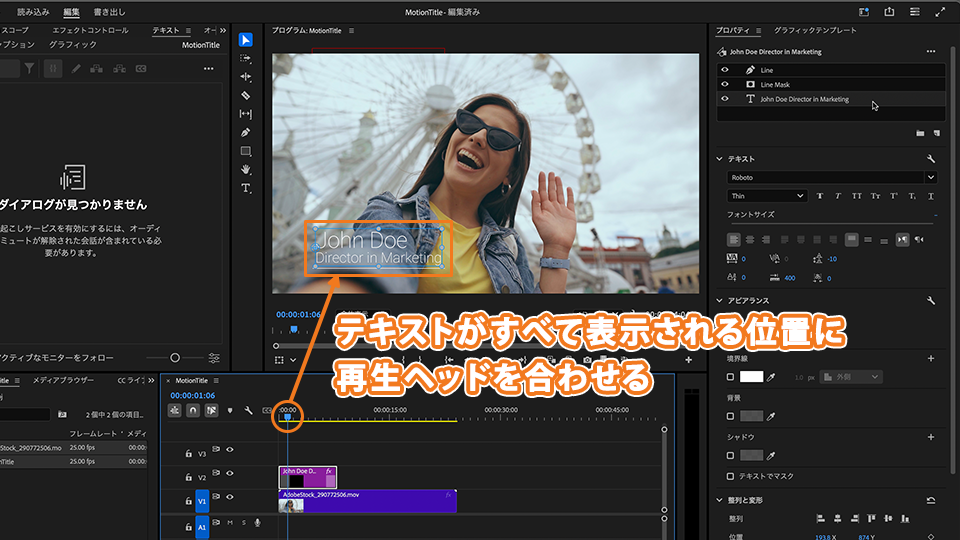Click the stroke color eyedropper

pos(771,376)
